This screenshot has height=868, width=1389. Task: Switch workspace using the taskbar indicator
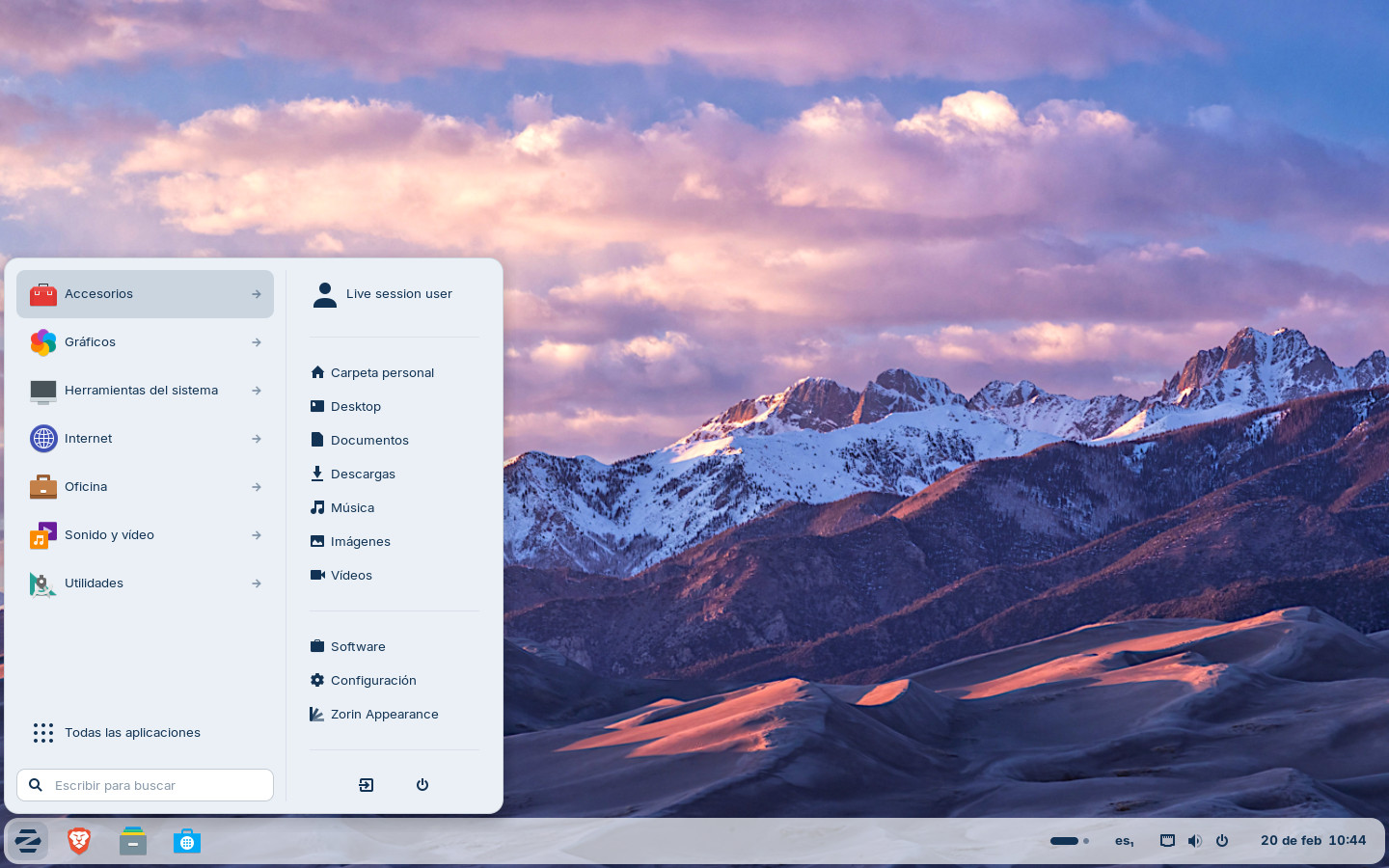click(1069, 841)
